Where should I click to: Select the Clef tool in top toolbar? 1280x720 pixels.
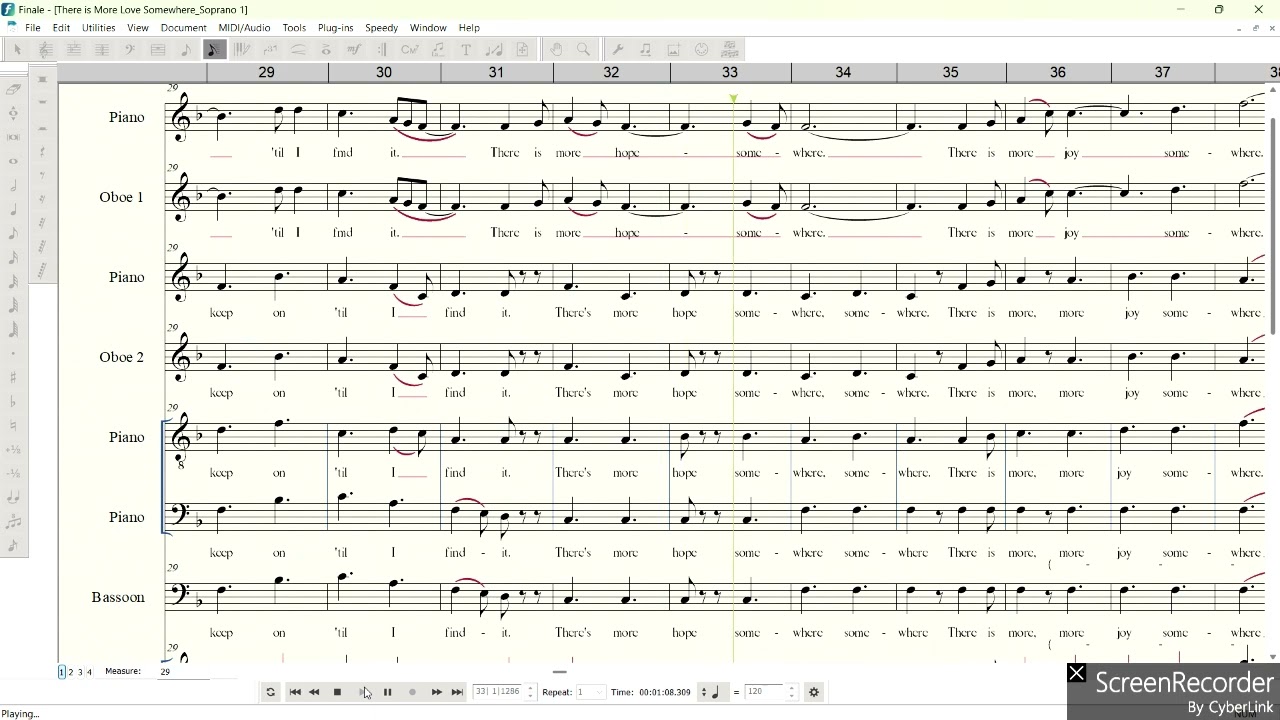coord(129,49)
